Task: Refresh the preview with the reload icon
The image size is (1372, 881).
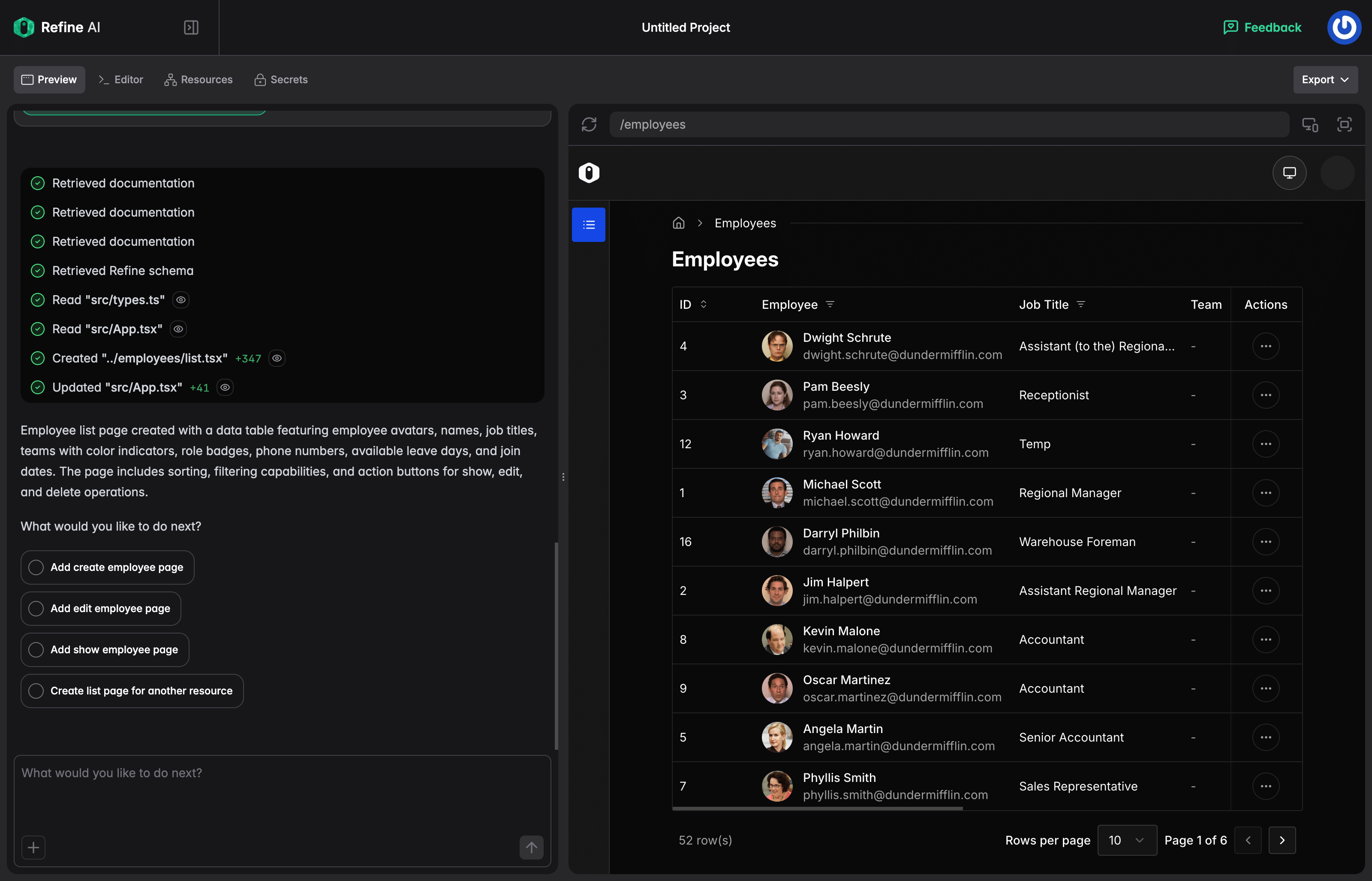Action: (590, 124)
